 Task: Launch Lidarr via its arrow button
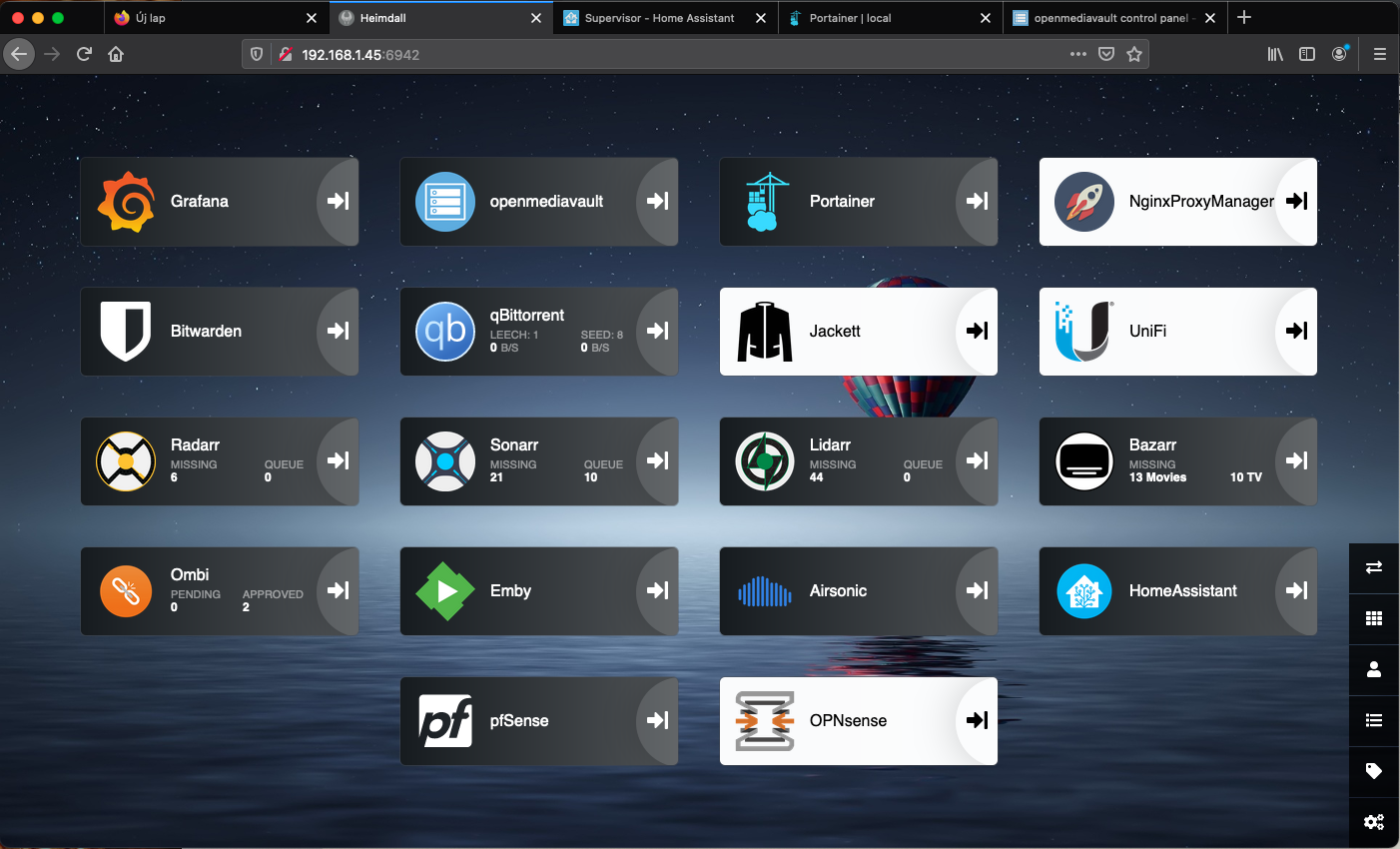[x=978, y=460]
